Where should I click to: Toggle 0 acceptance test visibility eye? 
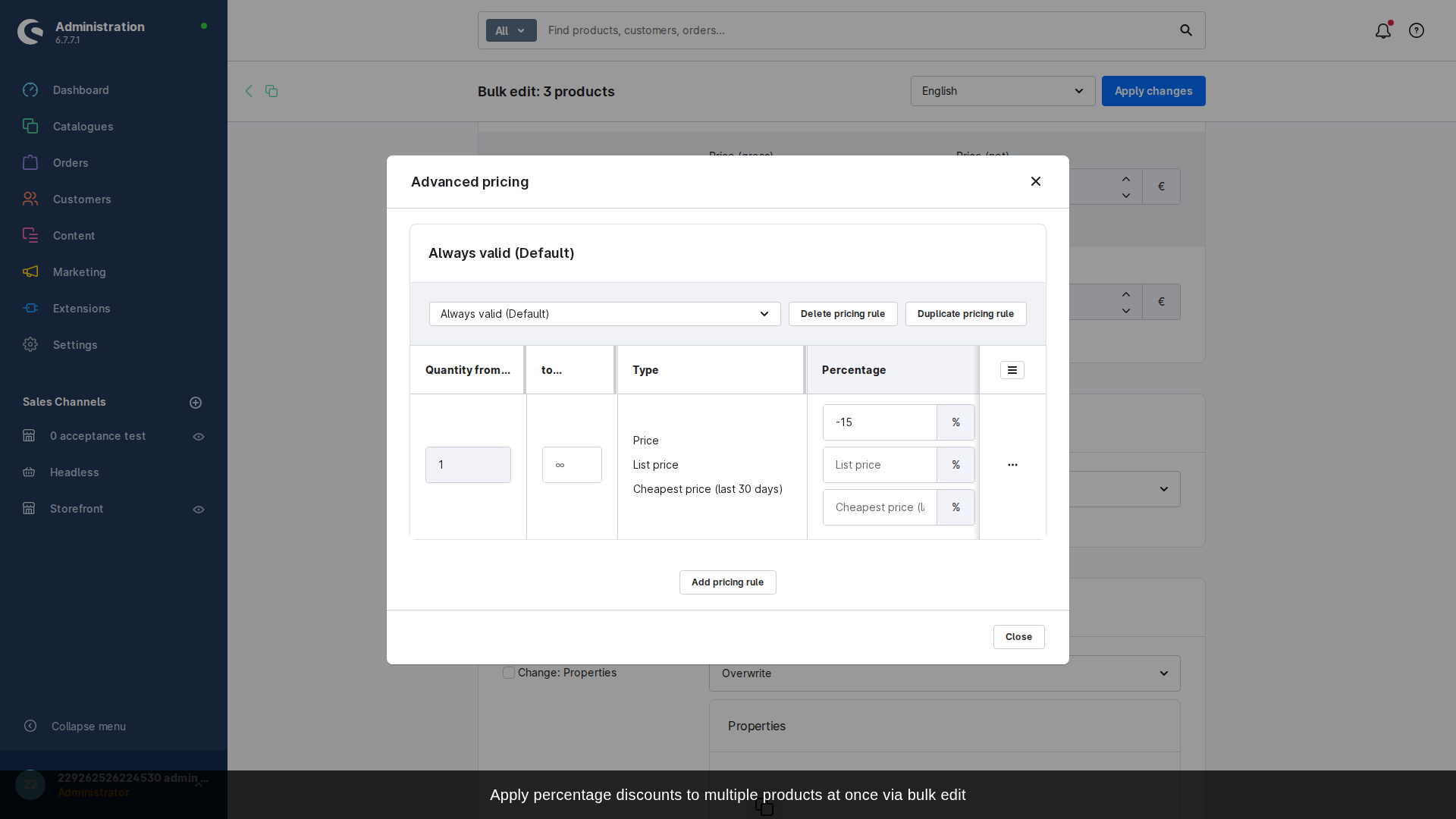coord(199,437)
